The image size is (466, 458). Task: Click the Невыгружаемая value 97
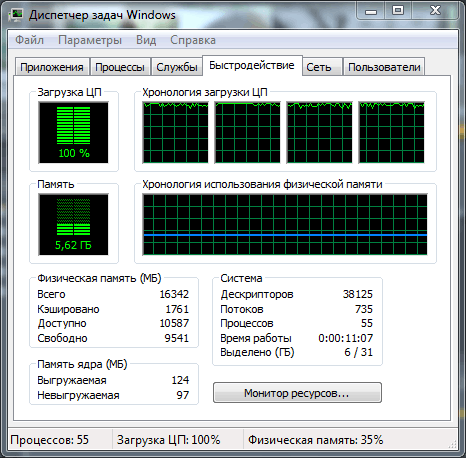point(183,395)
